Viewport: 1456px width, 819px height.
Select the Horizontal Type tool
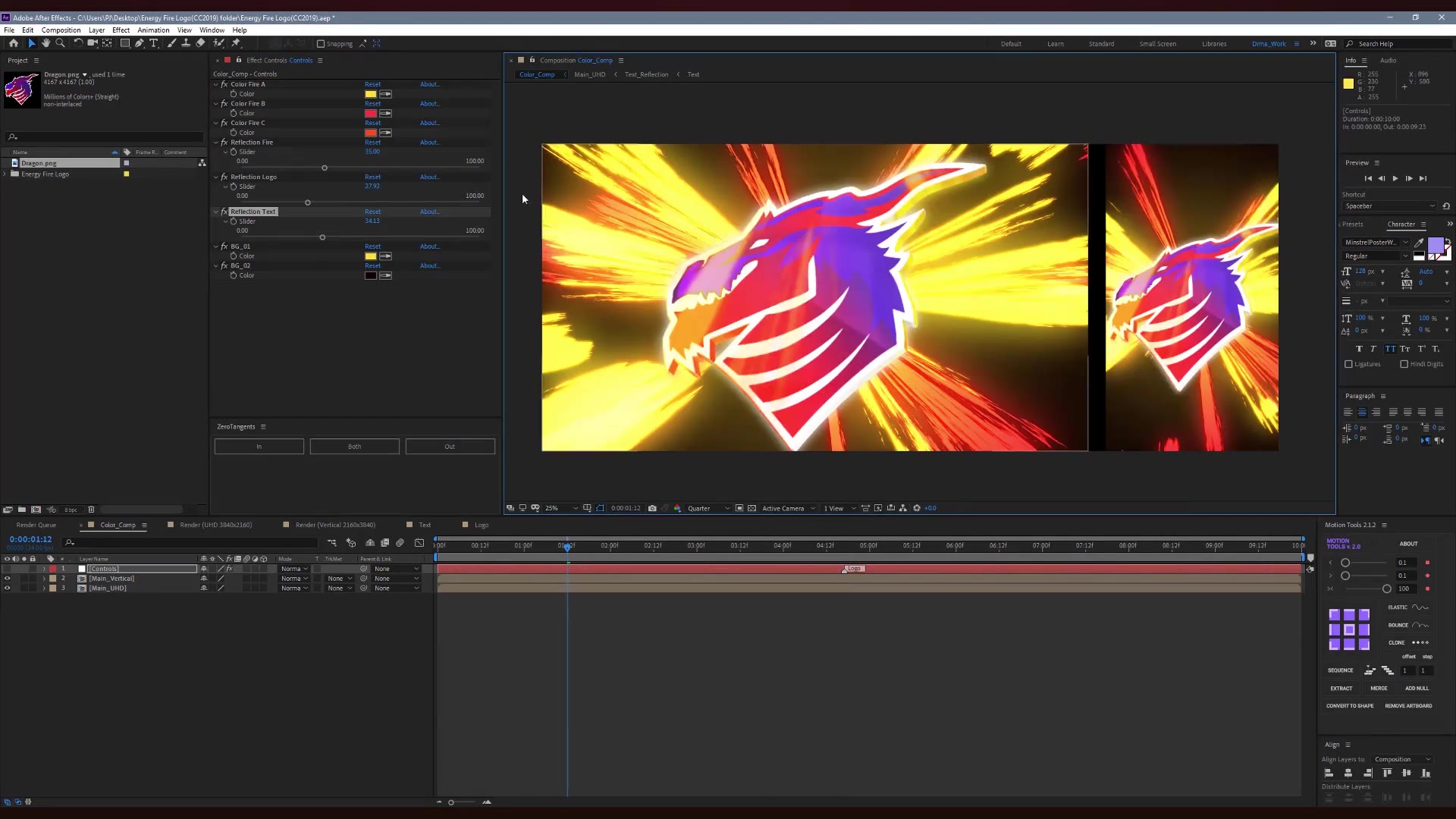tap(154, 43)
